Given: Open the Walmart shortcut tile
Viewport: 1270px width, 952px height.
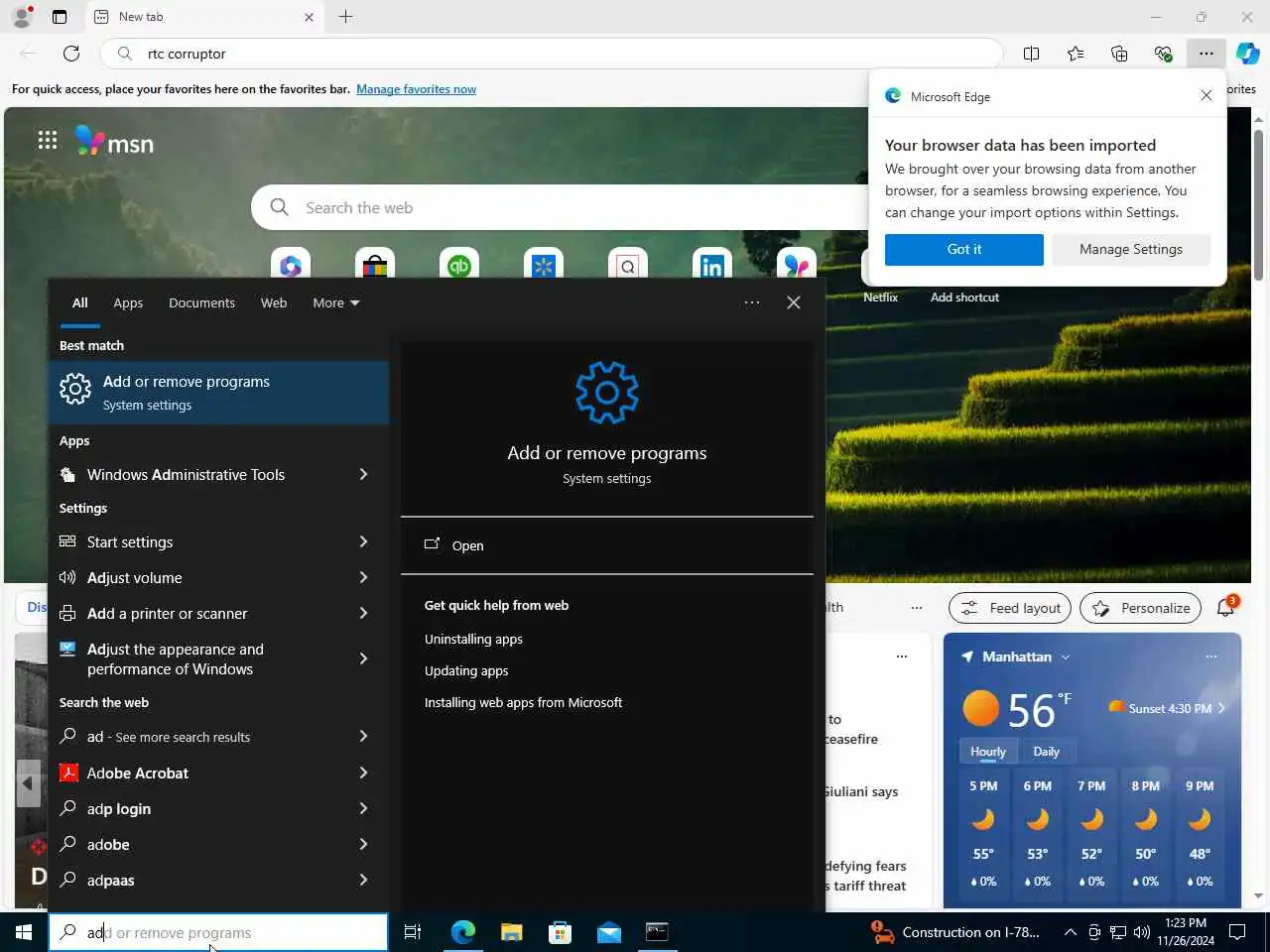Looking at the screenshot, I should tap(544, 264).
